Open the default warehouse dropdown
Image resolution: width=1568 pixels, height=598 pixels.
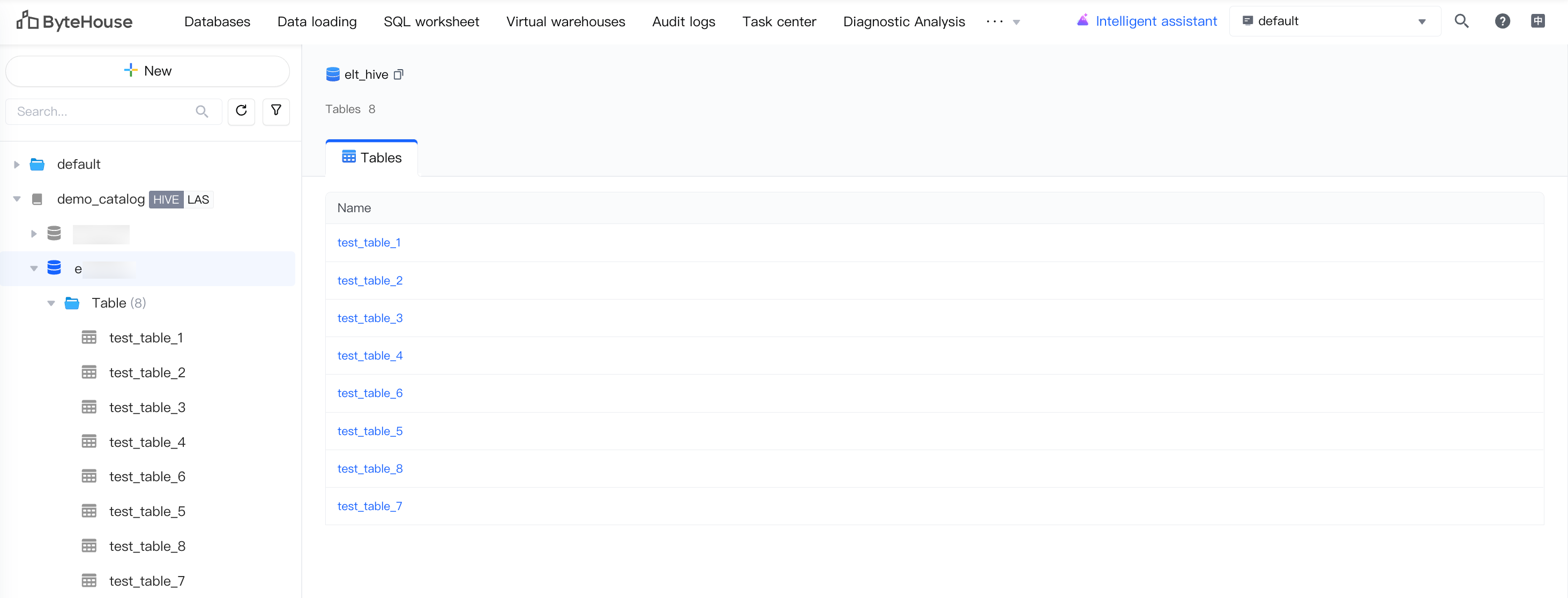1334,21
